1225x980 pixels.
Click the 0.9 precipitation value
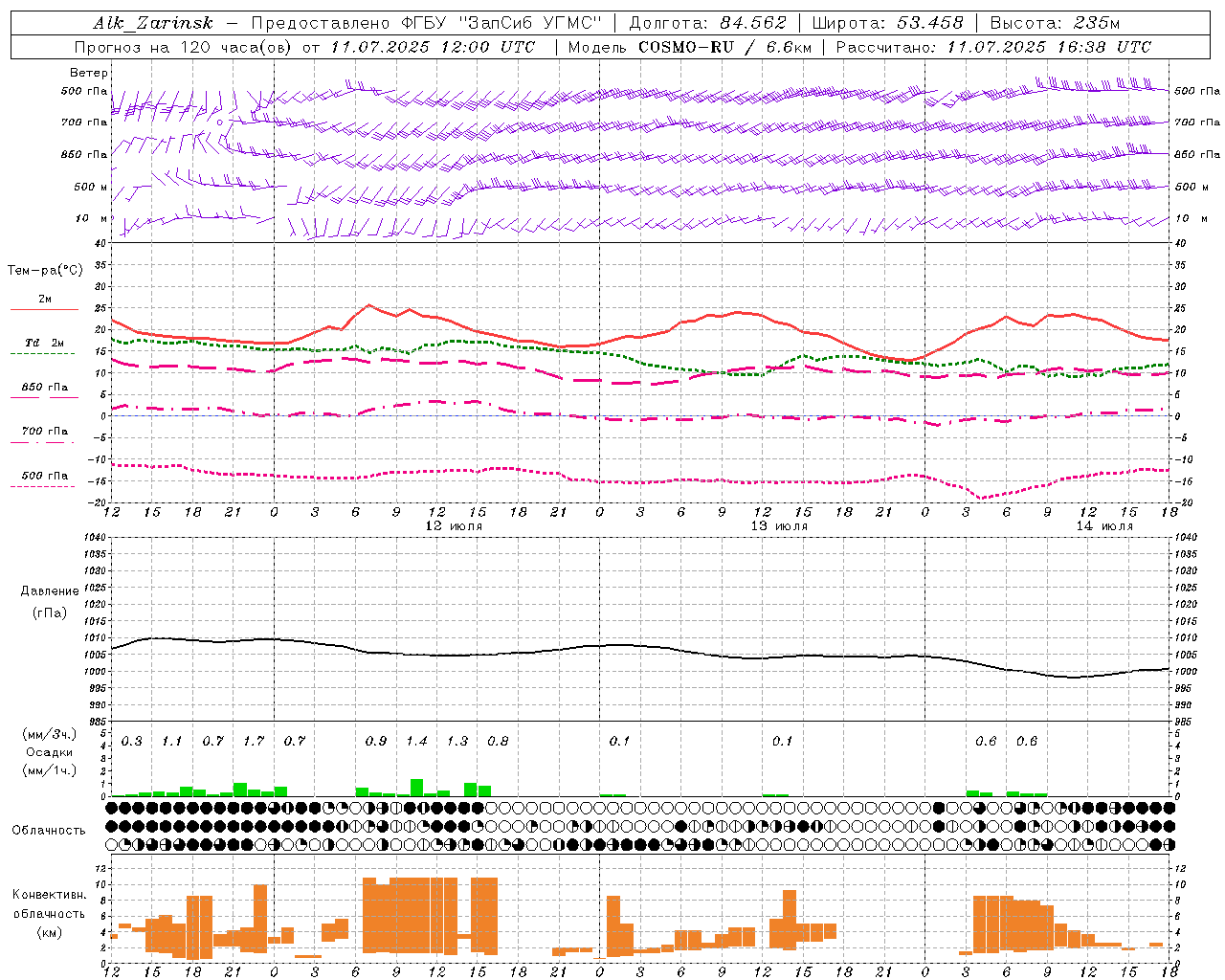[x=376, y=741]
